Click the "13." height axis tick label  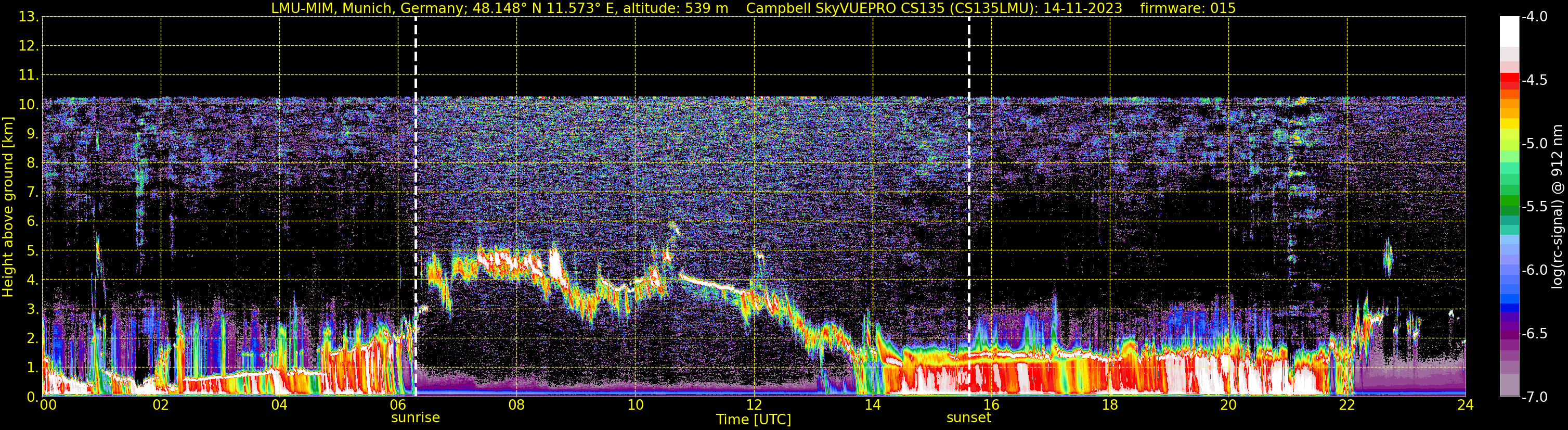29,17
